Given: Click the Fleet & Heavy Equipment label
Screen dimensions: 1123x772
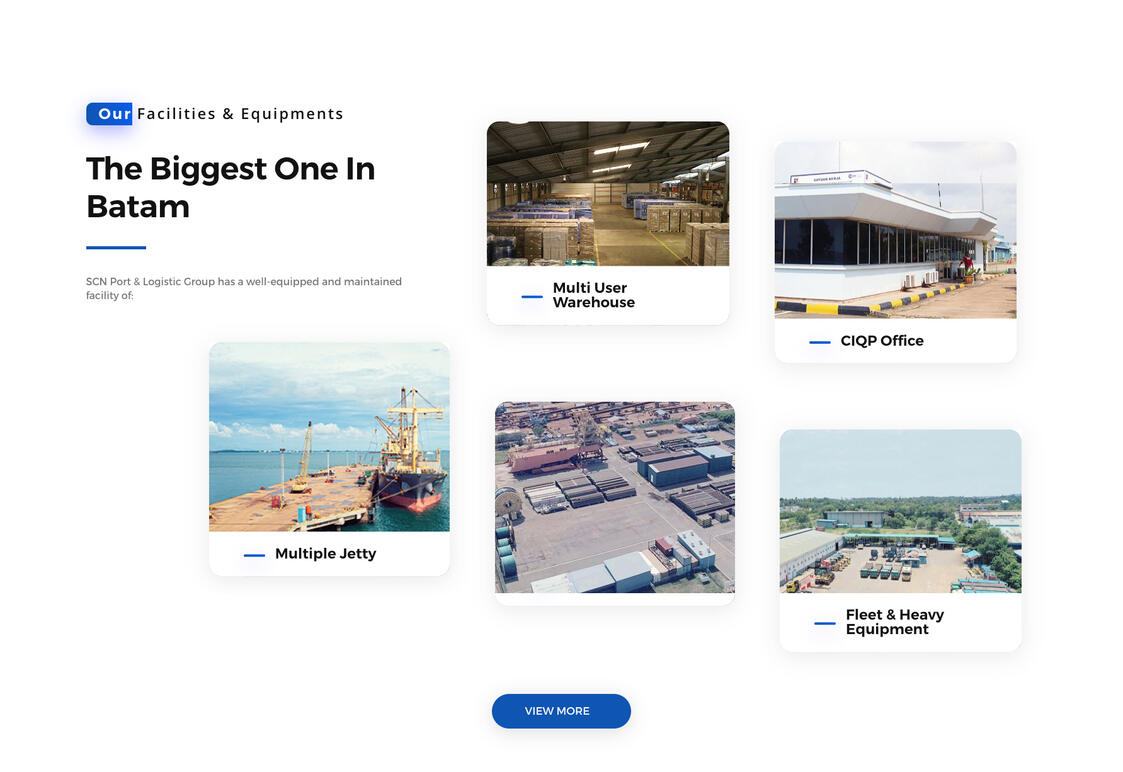Looking at the screenshot, I should click(x=894, y=622).
